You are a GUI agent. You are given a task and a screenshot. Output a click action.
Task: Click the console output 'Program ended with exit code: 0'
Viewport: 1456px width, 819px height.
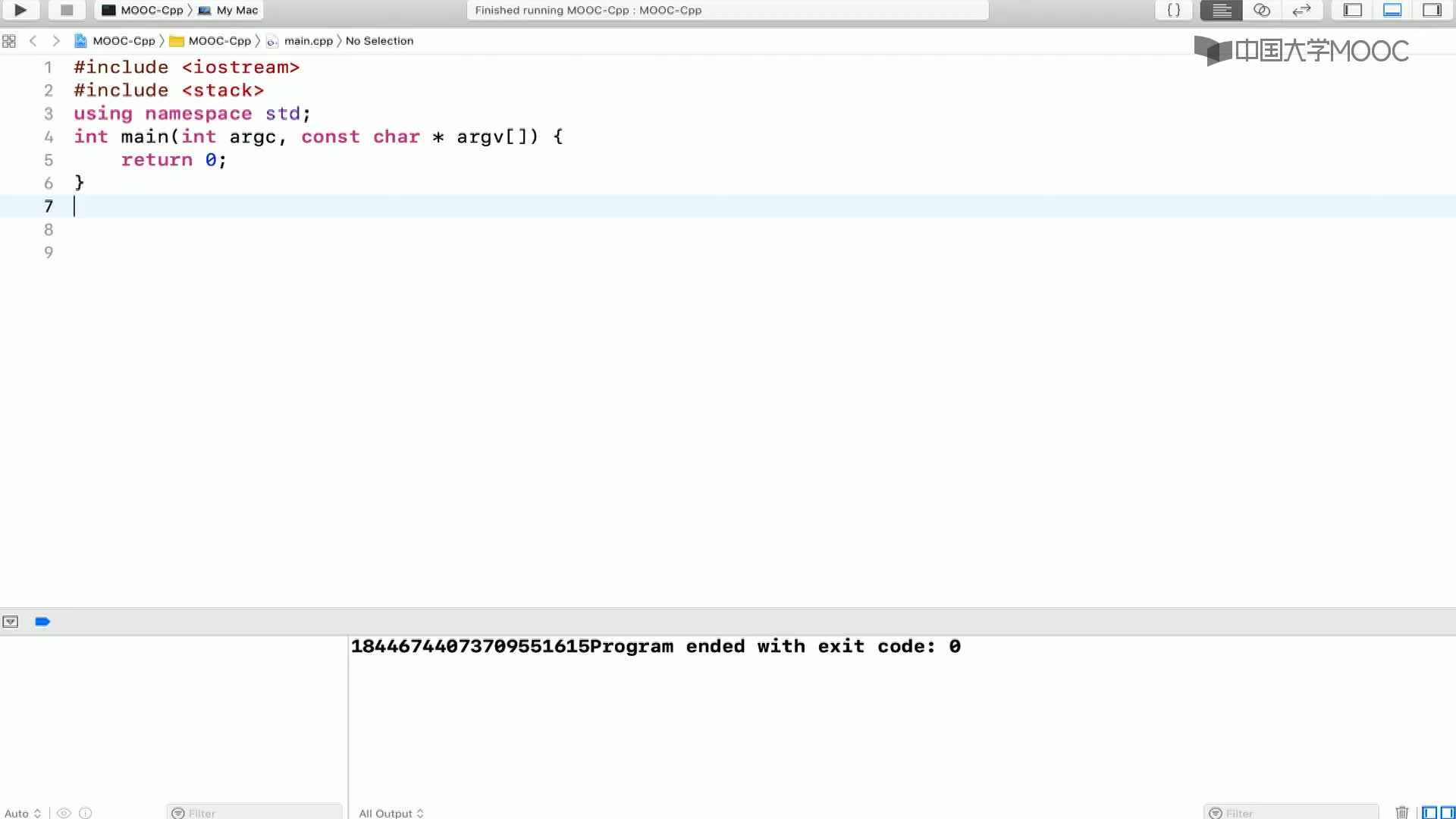[x=776, y=647]
